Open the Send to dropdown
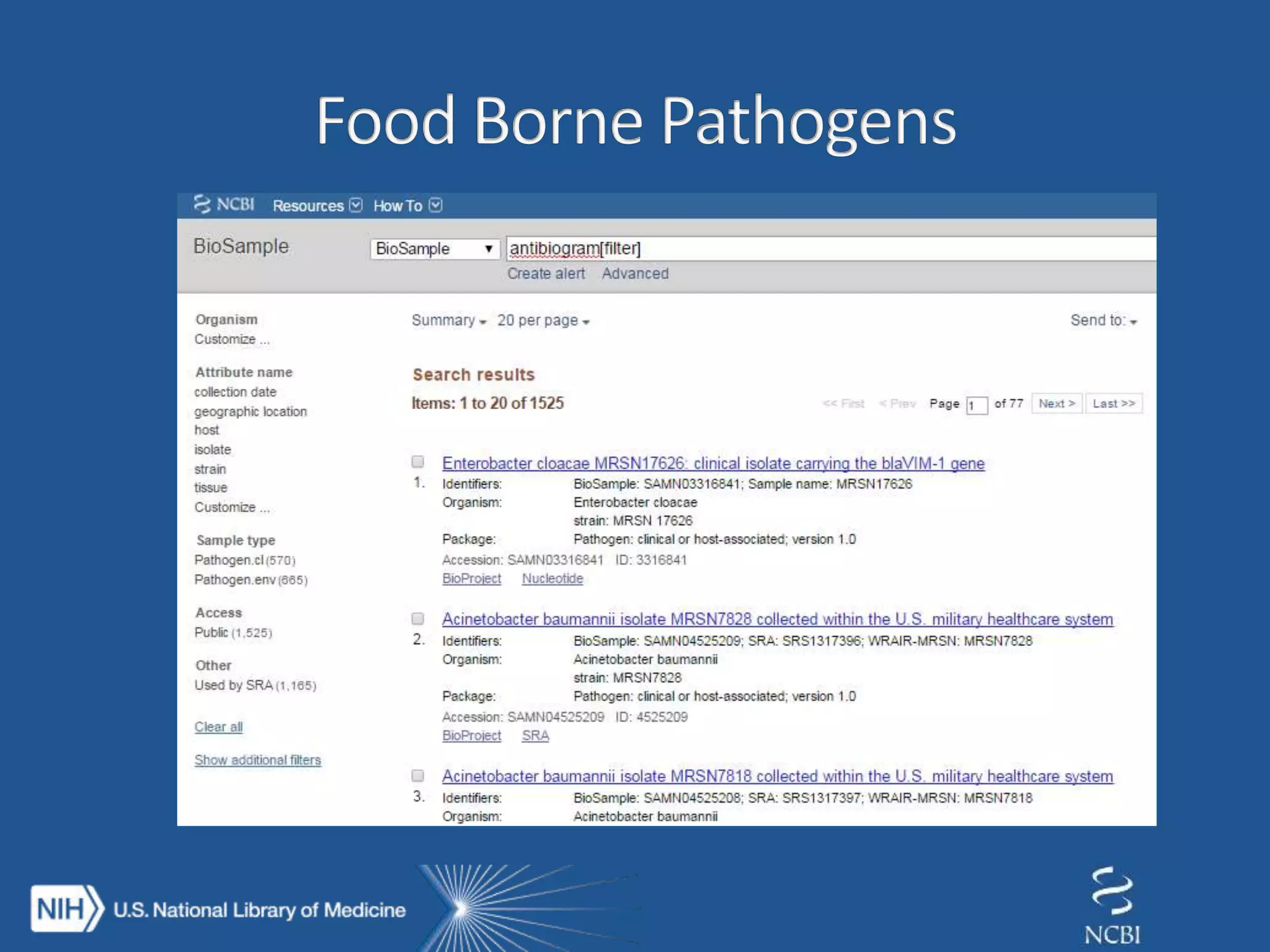Image resolution: width=1270 pixels, height=952 pixels. pos(1103,320)
